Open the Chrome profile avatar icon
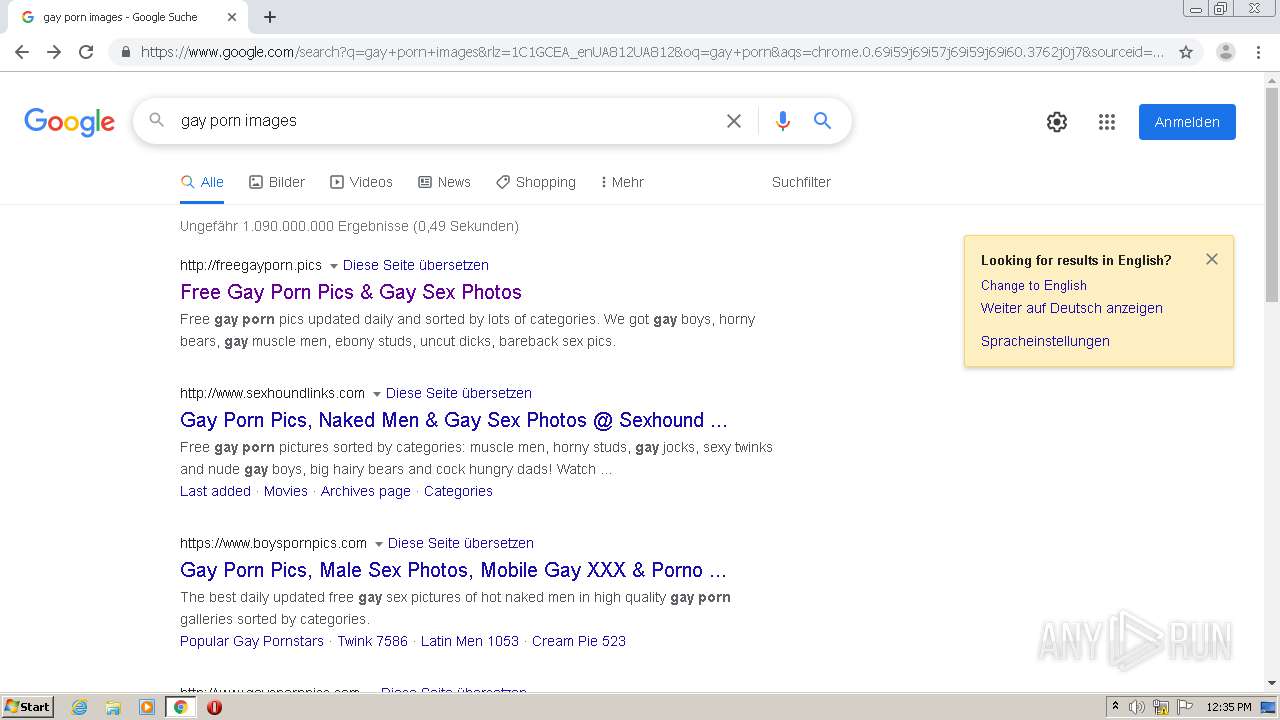This screenshot has height=720, width=1280. (x=1226, y=52)
